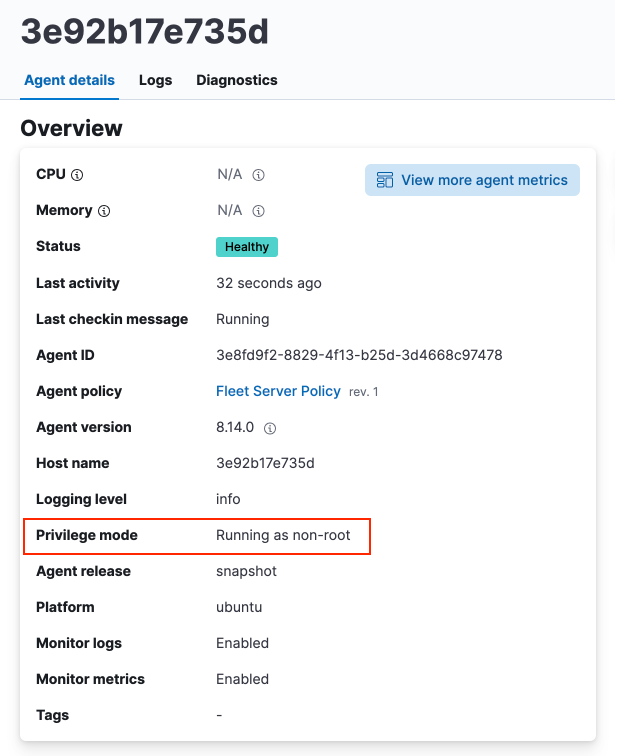
Task: Click the info icon beside CPU label
Action: pos(78,175)
